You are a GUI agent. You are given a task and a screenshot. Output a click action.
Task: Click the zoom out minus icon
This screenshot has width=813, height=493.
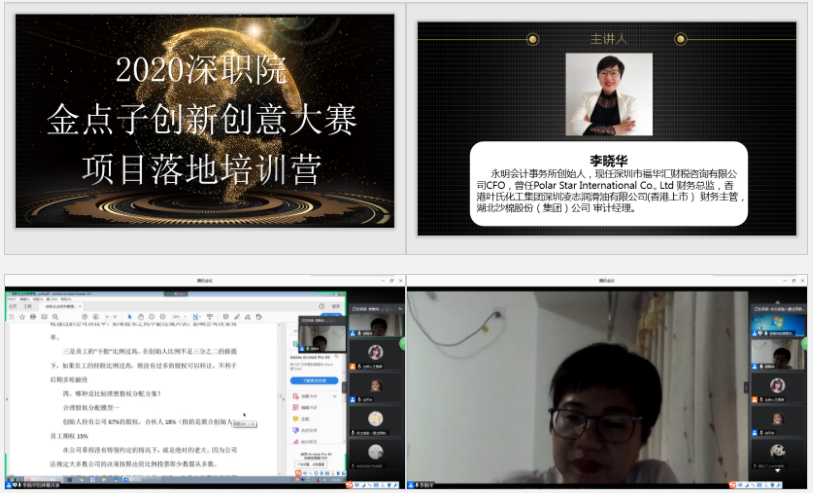151,317
